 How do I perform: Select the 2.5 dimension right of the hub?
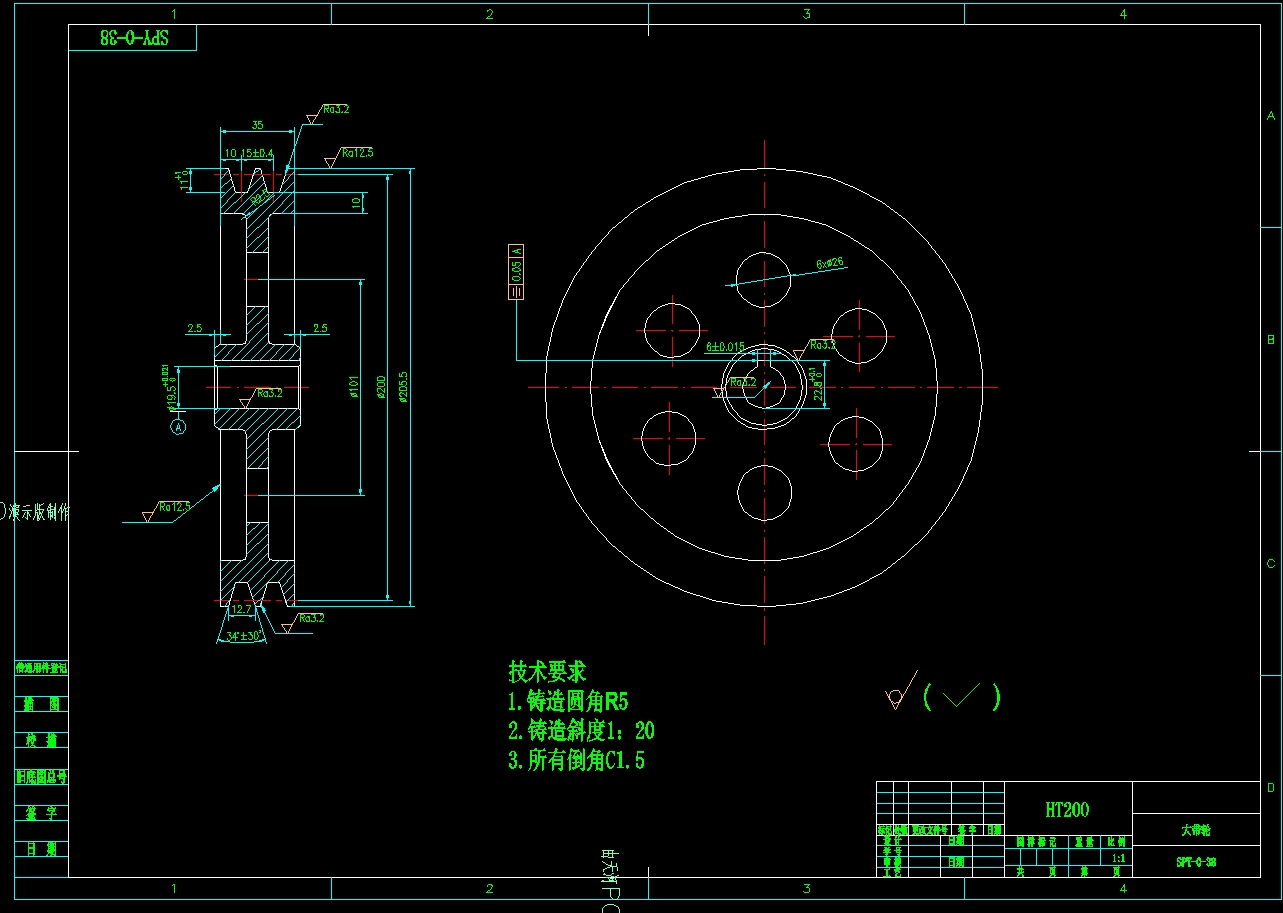[321, 328]
